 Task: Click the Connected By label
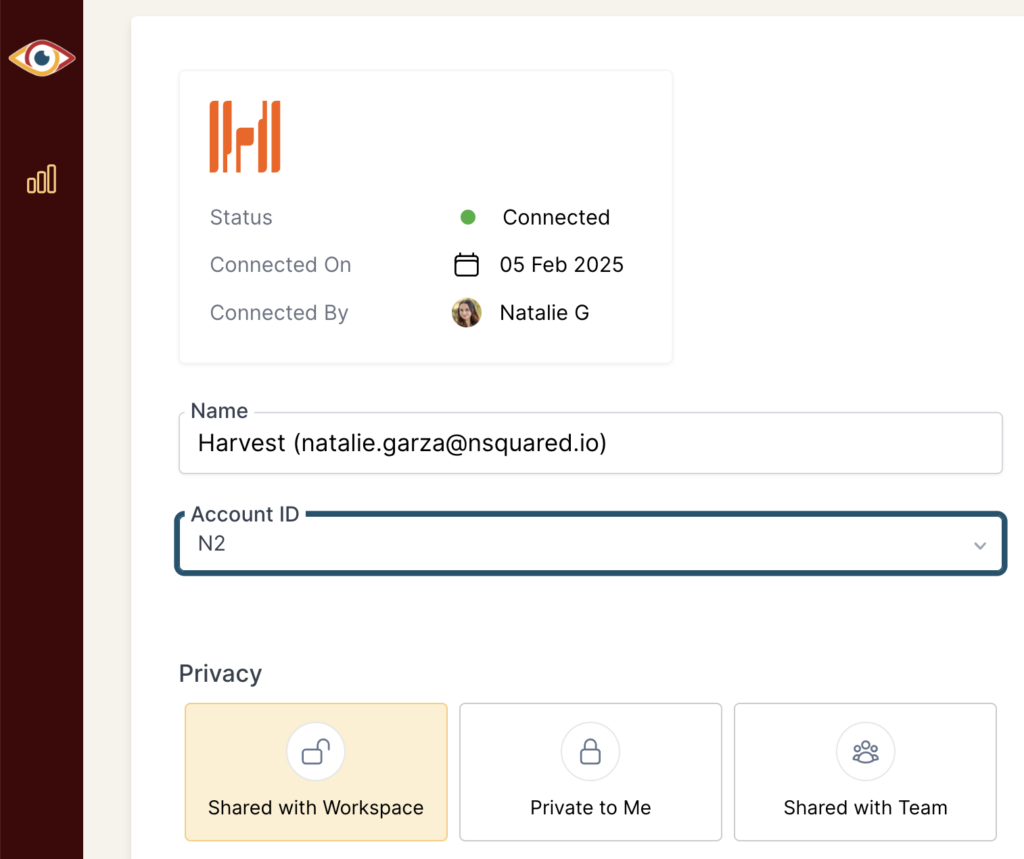[279, 313]
